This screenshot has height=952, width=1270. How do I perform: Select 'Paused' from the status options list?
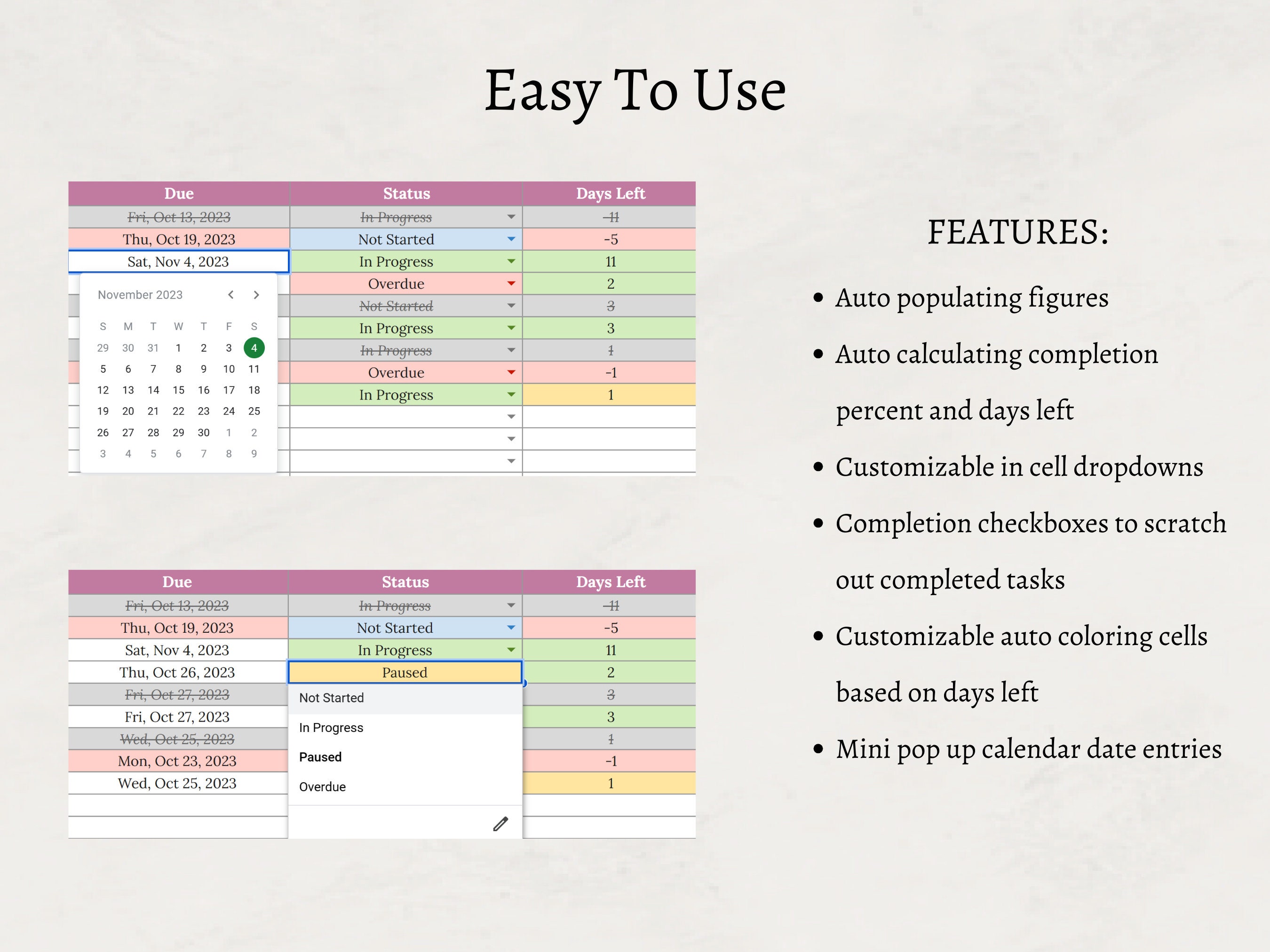320,756
